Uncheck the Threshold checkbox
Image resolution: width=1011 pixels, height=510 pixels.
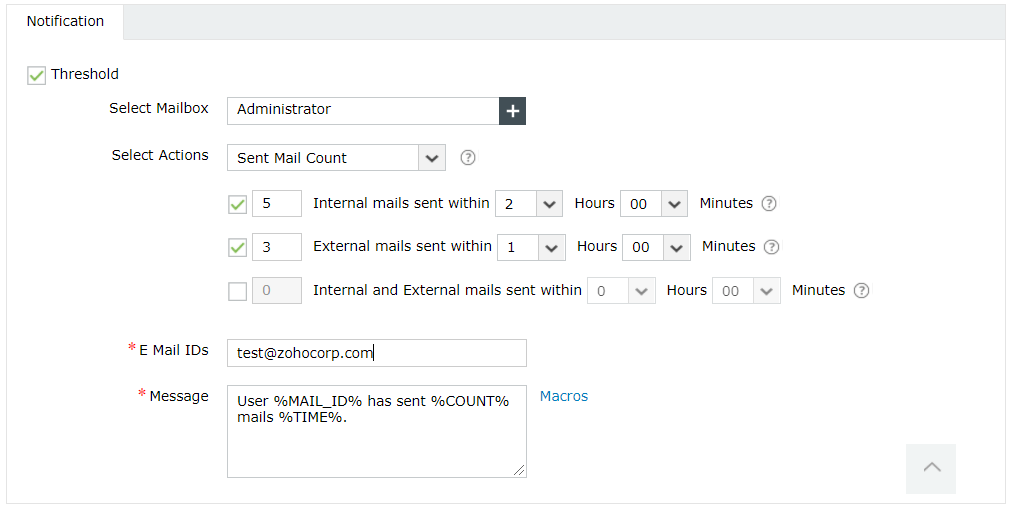37,75
